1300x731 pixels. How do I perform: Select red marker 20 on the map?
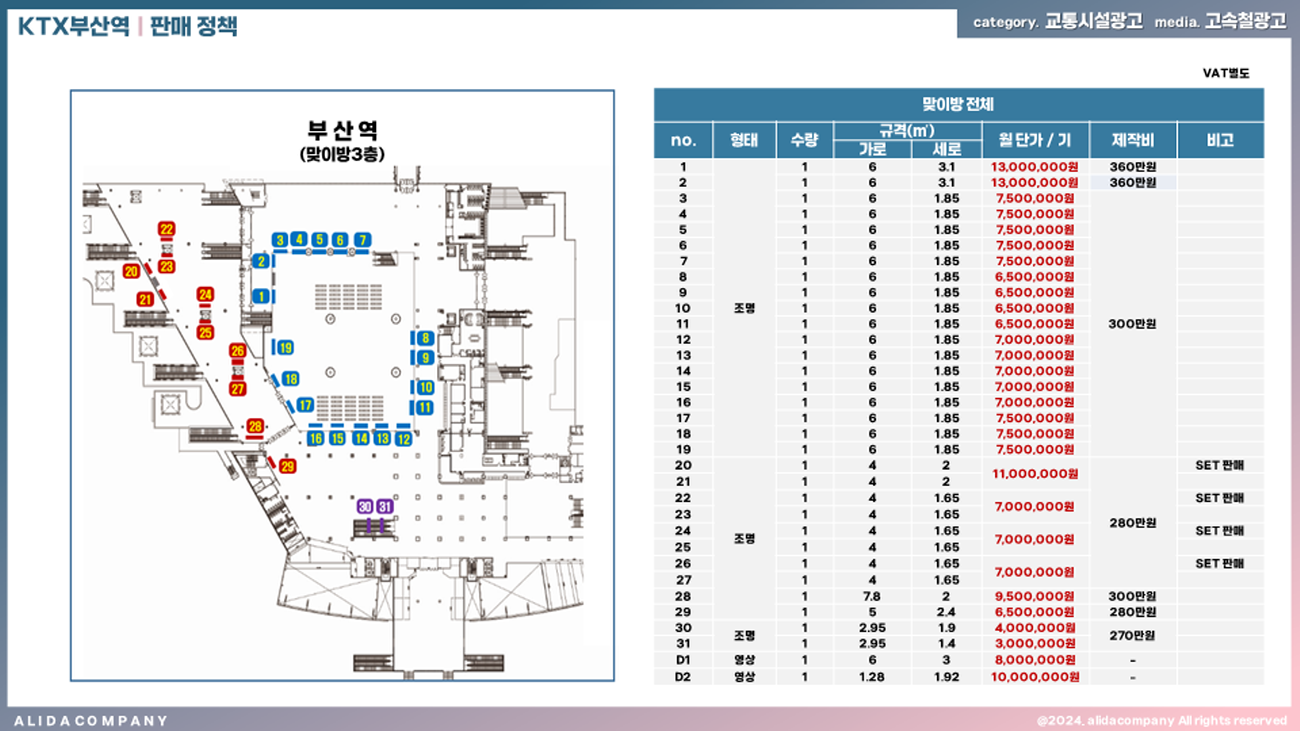point(131,271)
